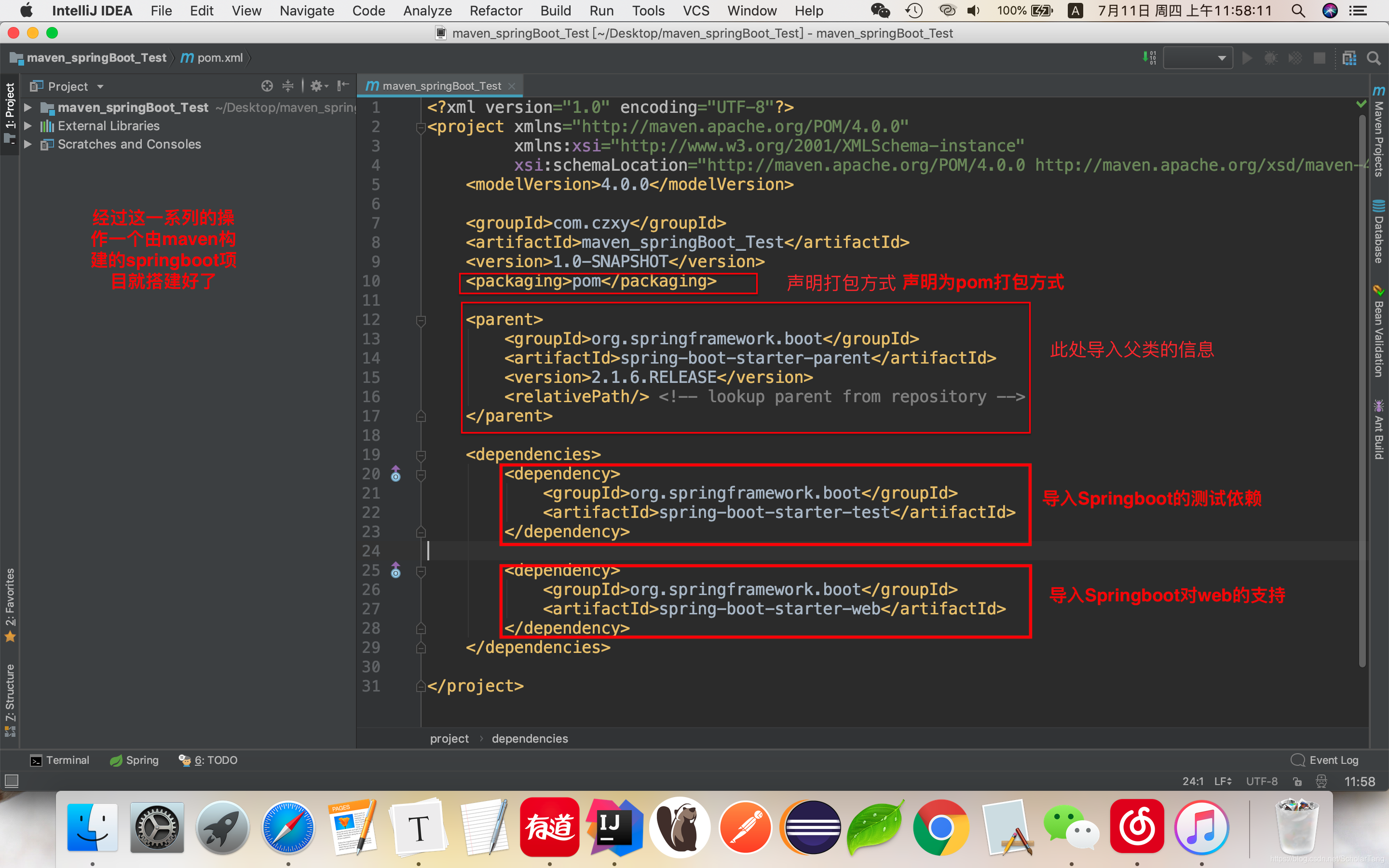Viewport: 1389px width, 868px height.
Task: Click the green inspection checkmark indicator
Action: (x=1361, y=104)
